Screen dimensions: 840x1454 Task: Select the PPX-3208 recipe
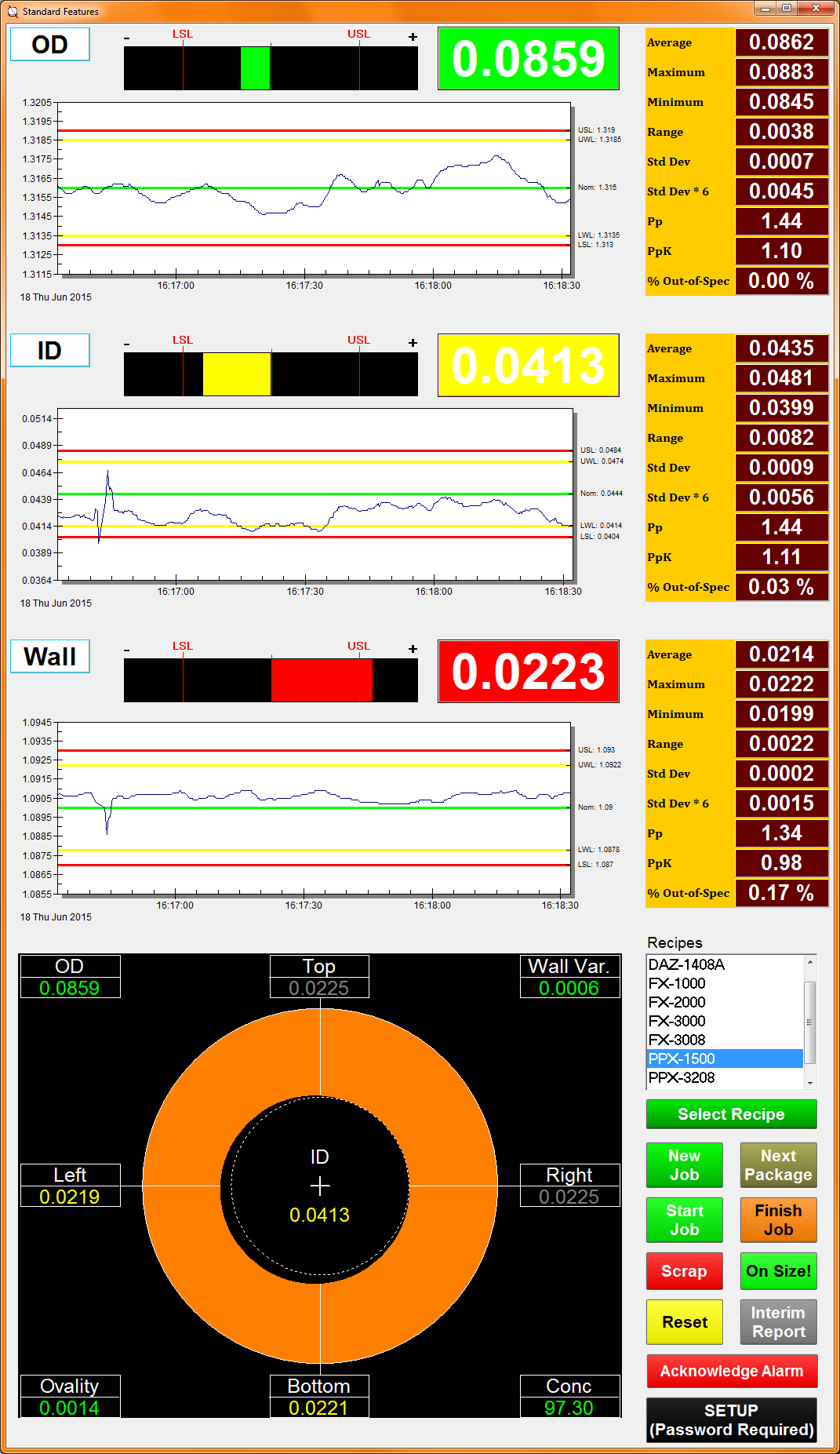coord(682,1077)
